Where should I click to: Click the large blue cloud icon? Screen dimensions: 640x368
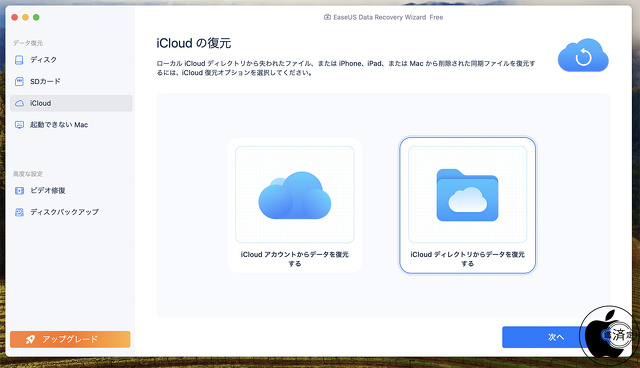pyautogui.click(x=295, y=195)
